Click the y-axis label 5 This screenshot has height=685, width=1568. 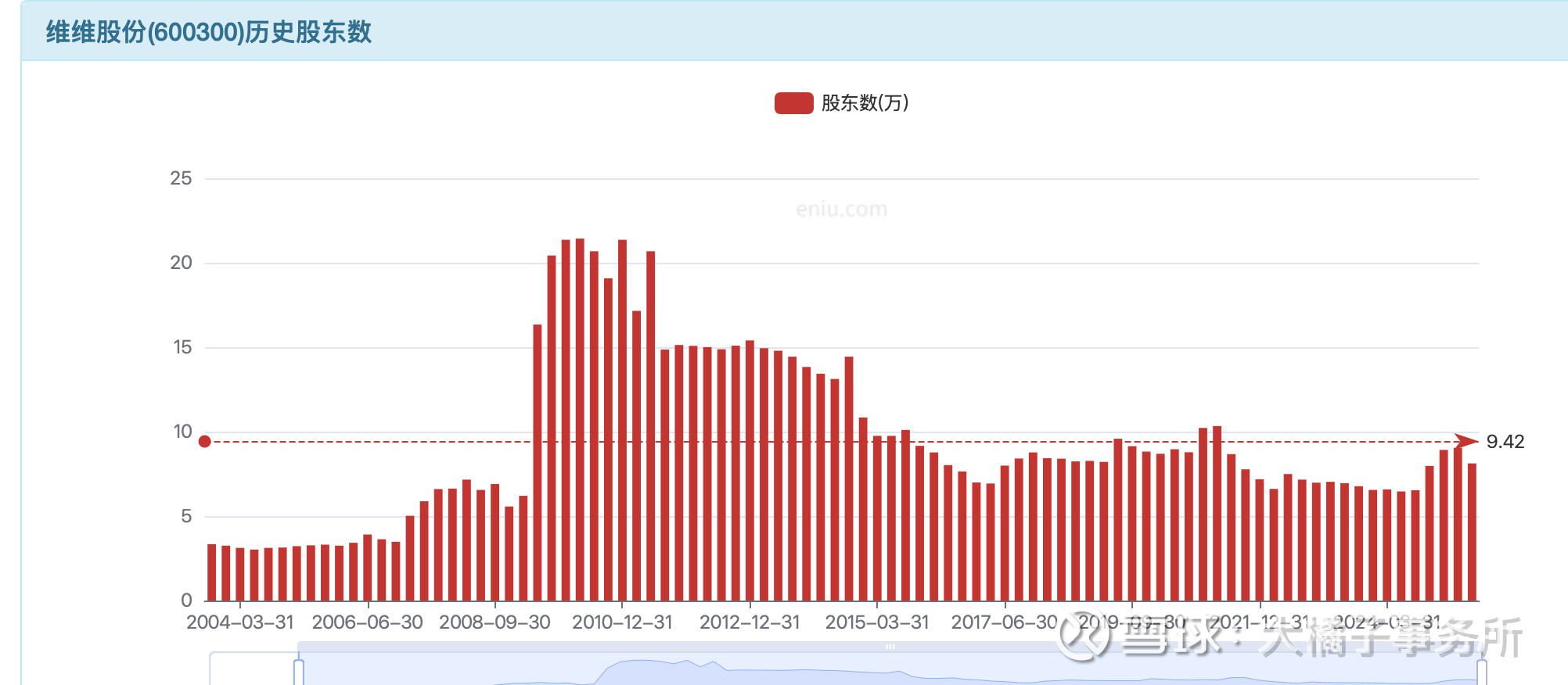click(x=186, y=516)
